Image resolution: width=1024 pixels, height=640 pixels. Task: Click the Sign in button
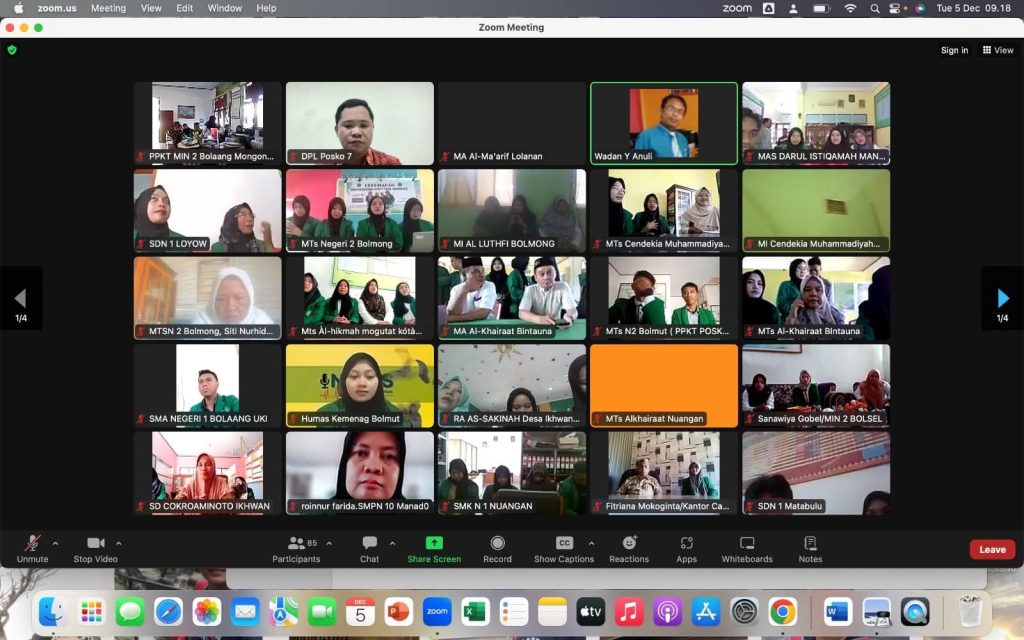(954, 50)
